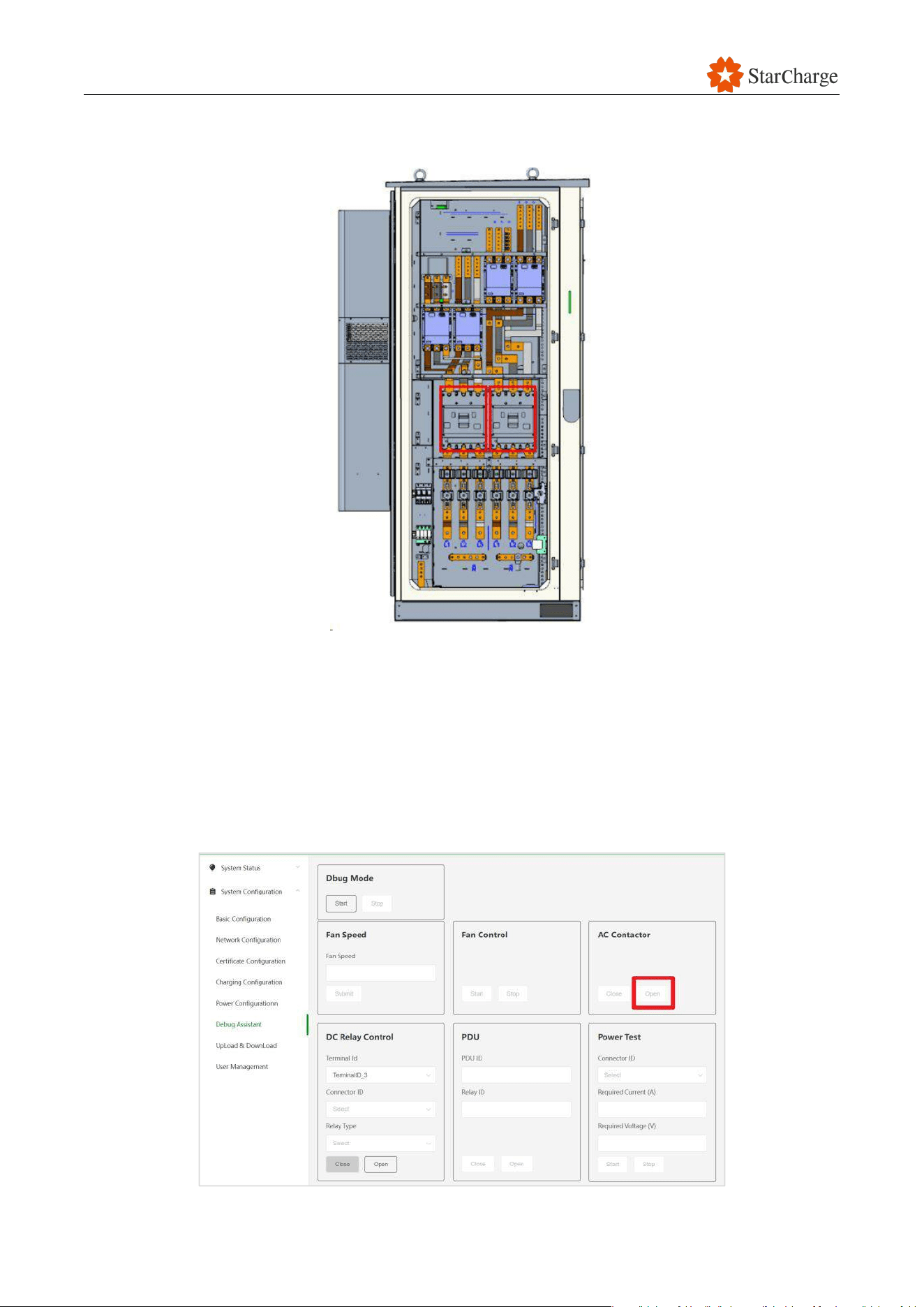Select Power Configurationn menu item
Viewport: 924px width, 1307px height.
tap(247, 1003)
